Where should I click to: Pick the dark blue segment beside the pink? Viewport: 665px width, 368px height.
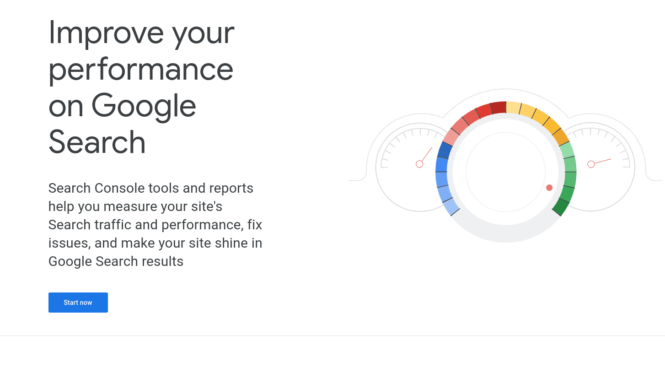click(x=445, y=150)
